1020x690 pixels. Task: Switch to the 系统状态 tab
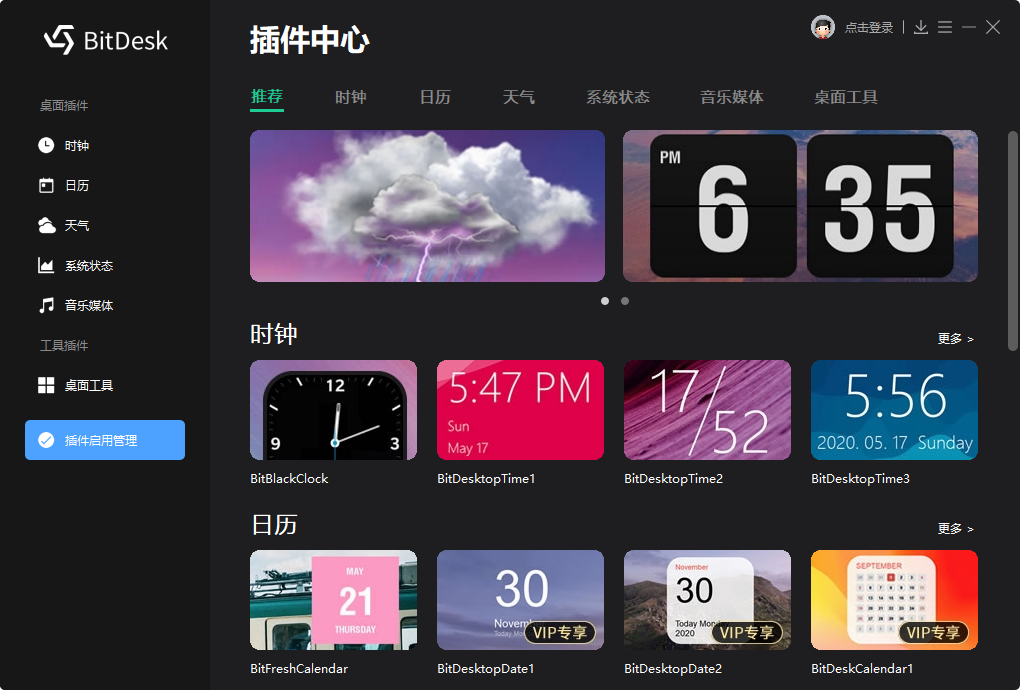tap(618, 96)
